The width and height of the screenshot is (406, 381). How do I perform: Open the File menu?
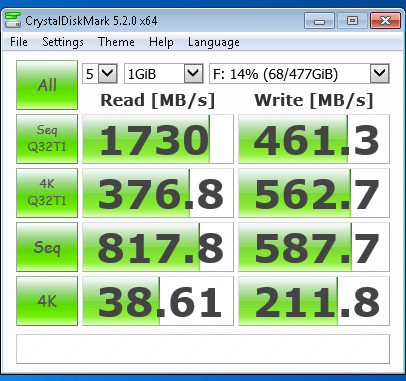tap(19, 42)
